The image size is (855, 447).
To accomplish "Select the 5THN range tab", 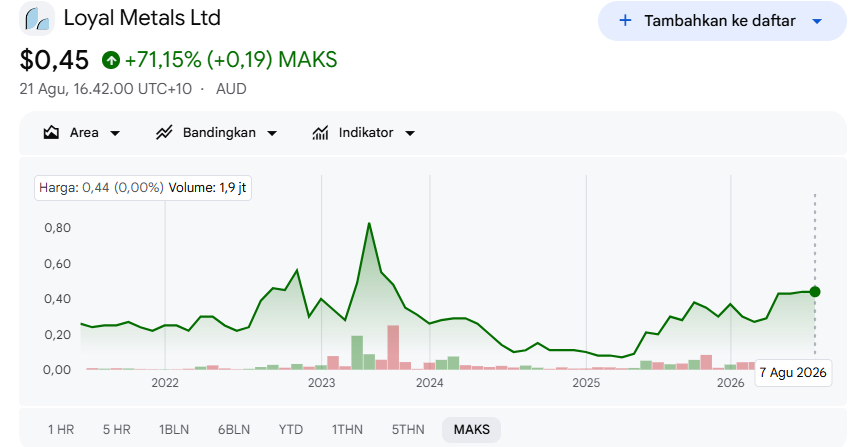I will 408,430.
